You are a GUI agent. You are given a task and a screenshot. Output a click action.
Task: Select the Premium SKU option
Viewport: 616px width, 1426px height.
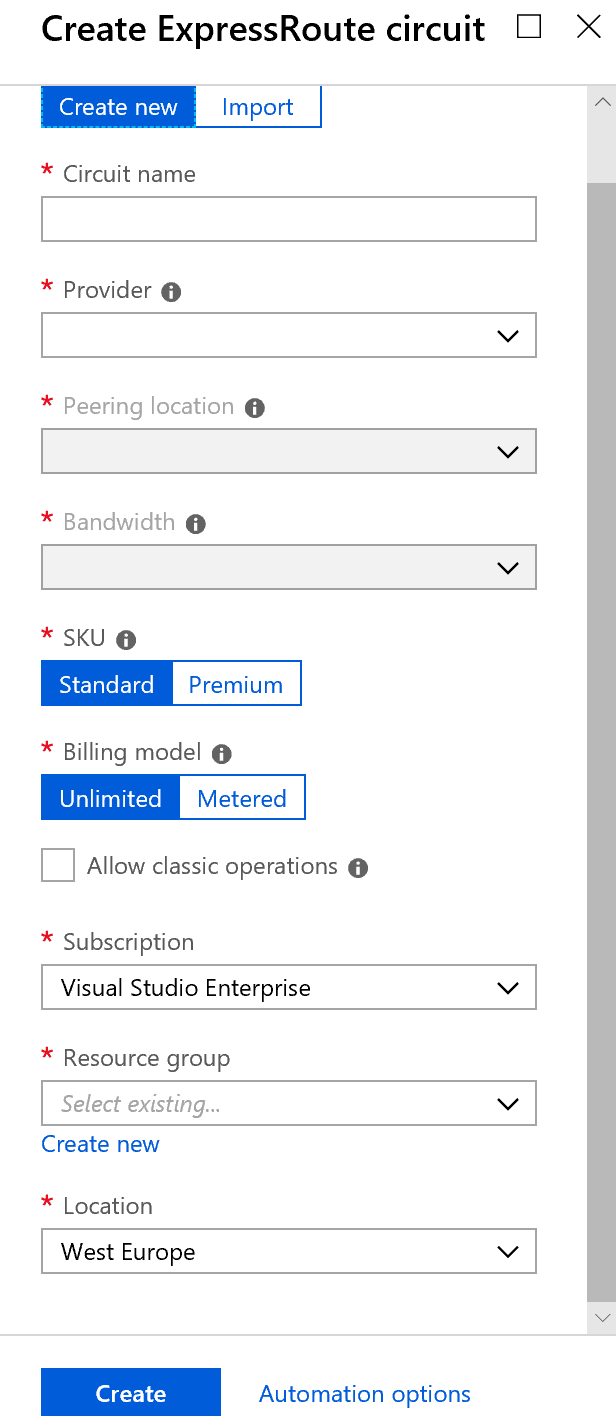236,685
